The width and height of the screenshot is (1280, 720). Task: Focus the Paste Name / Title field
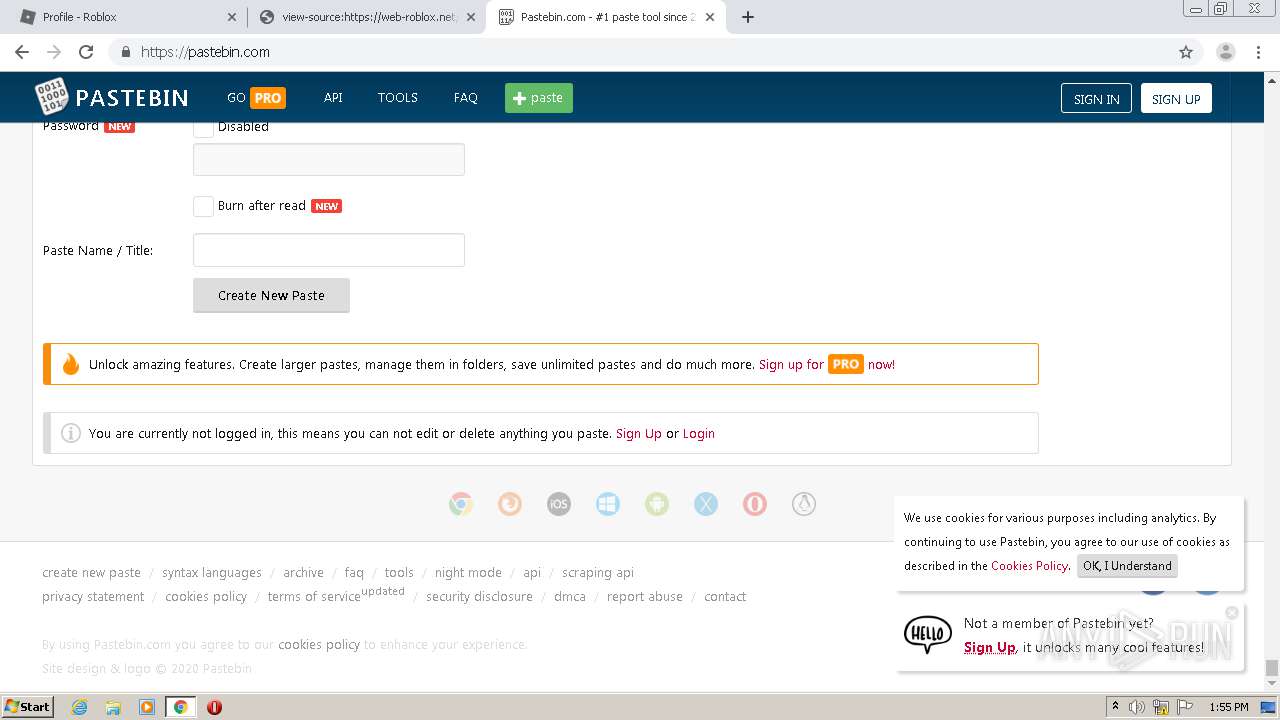(x=329, y=250)
